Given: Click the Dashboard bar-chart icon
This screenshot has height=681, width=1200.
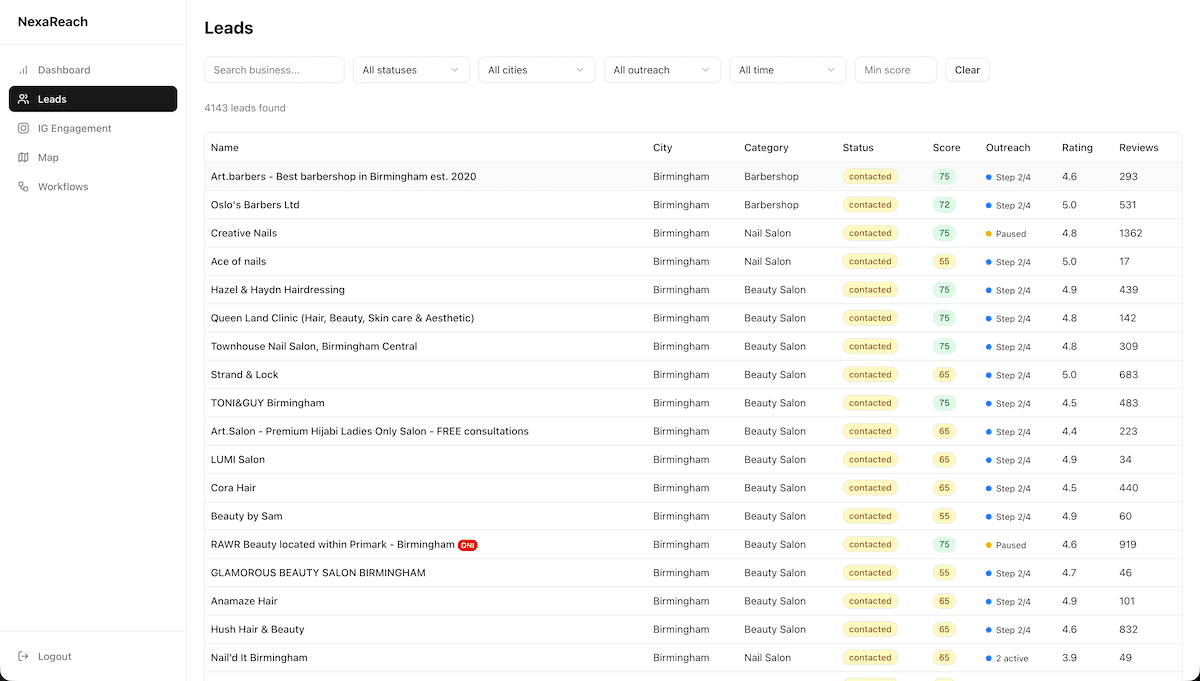Looking at the screenshot, I should pos(23,70).
